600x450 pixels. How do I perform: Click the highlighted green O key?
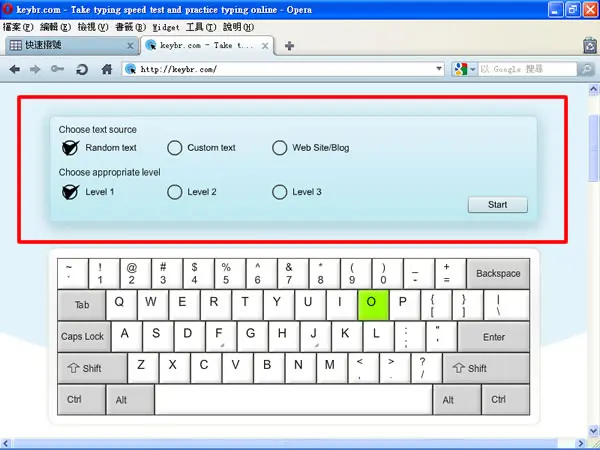click(x=373, y=305)
